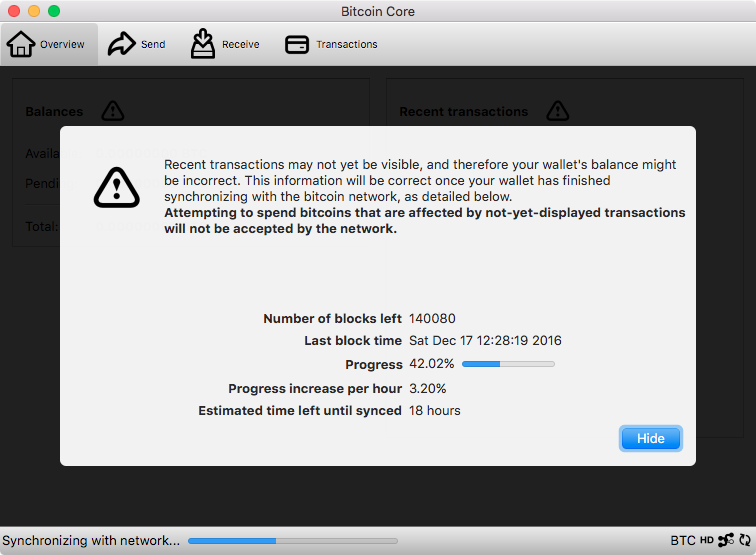Screen dimensions: 756x555
Task: Go to the Transactions tab
Action: (x=331, y=44)
